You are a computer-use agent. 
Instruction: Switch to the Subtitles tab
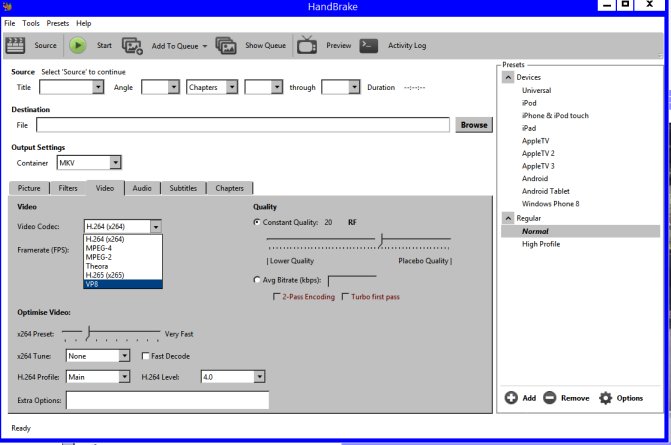point(183,188)
